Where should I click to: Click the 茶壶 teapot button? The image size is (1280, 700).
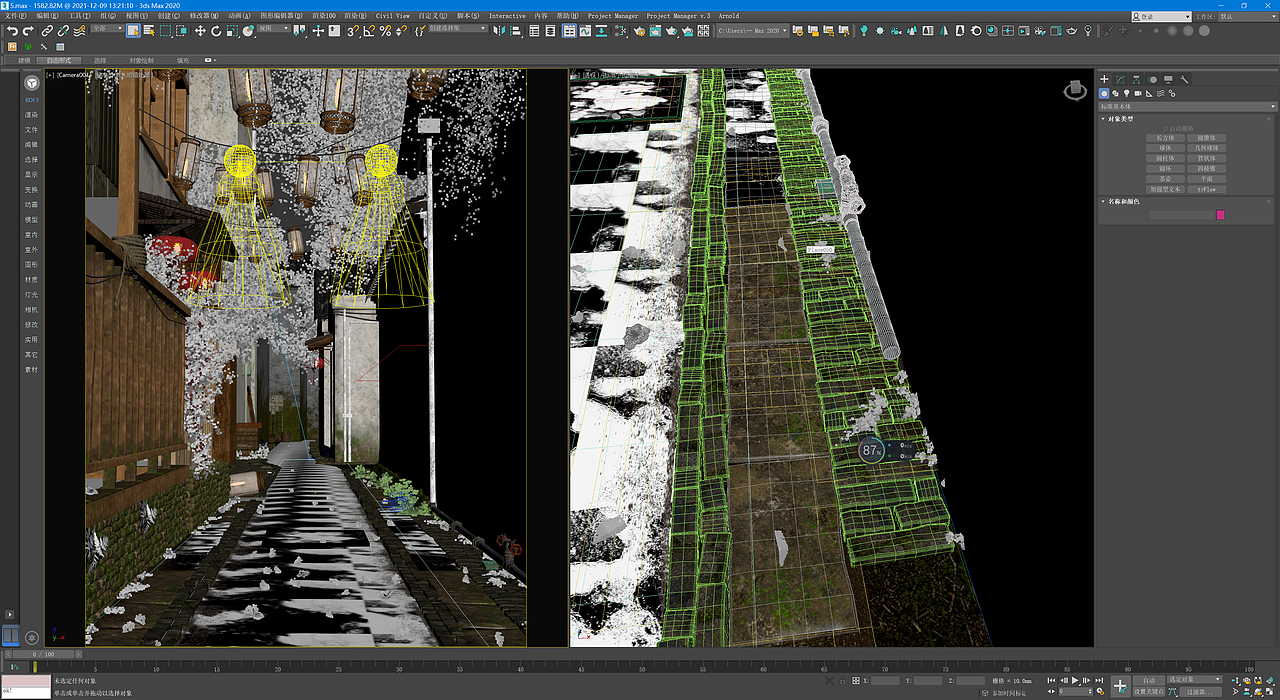(x=1165, y=179)
